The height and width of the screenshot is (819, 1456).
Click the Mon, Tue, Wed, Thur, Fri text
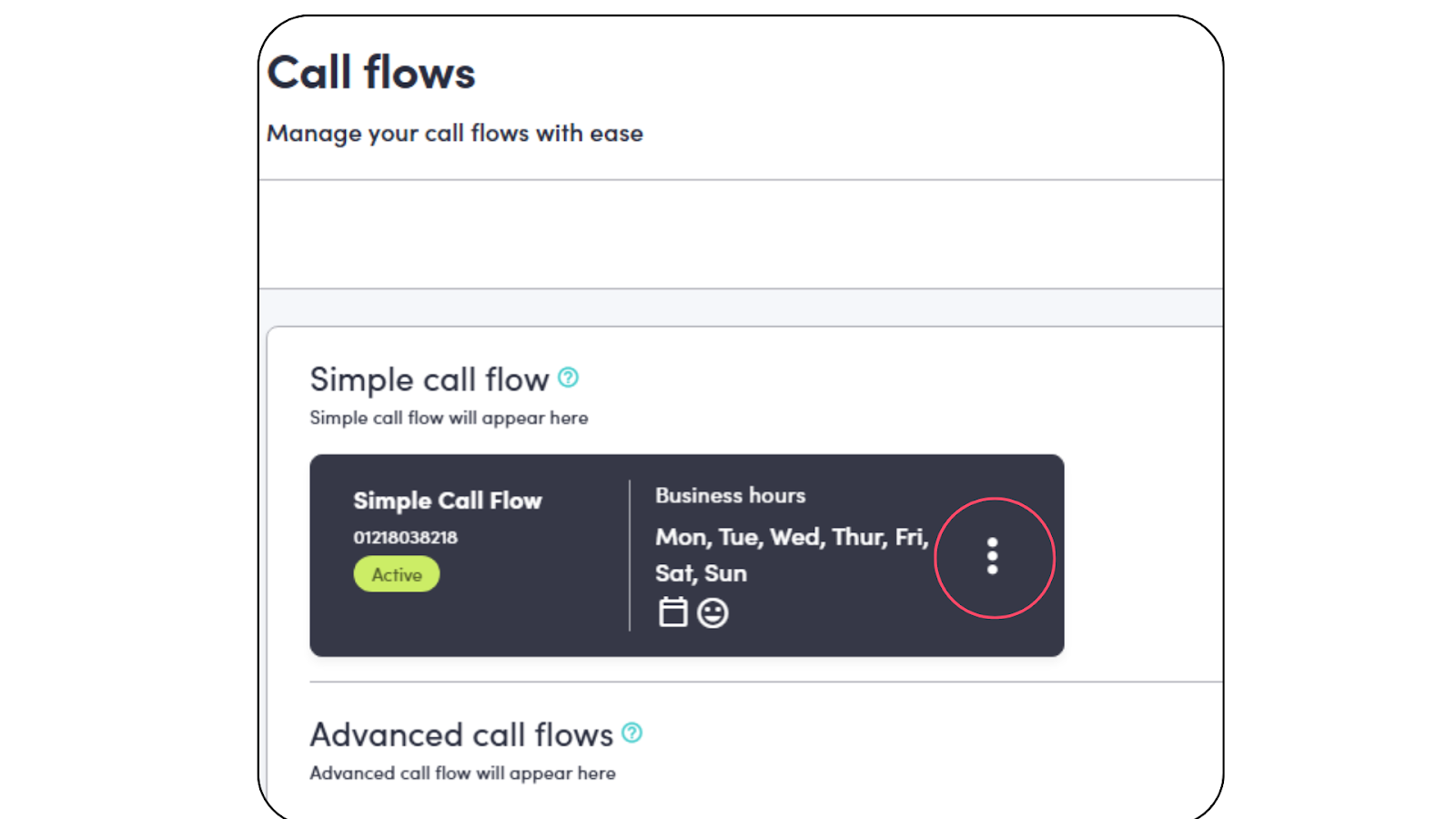791,537
